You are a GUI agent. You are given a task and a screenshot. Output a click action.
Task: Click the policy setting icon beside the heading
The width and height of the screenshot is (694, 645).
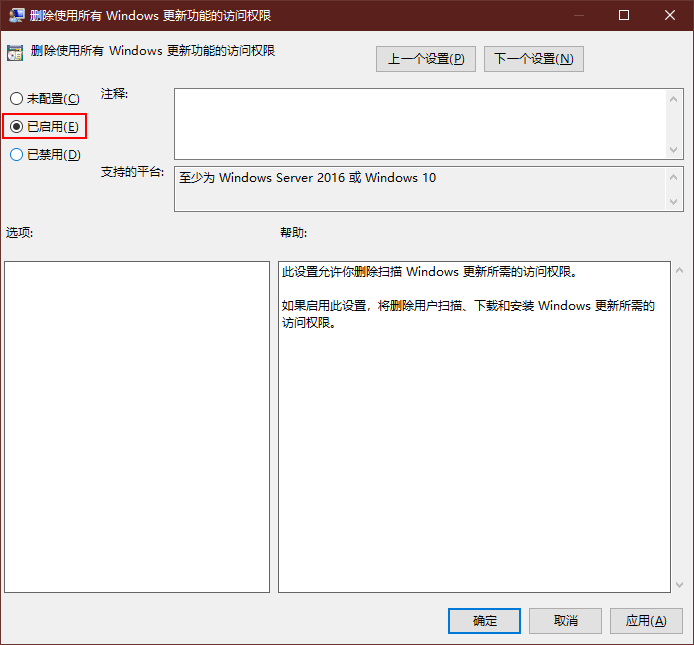[x=15, y=53]
